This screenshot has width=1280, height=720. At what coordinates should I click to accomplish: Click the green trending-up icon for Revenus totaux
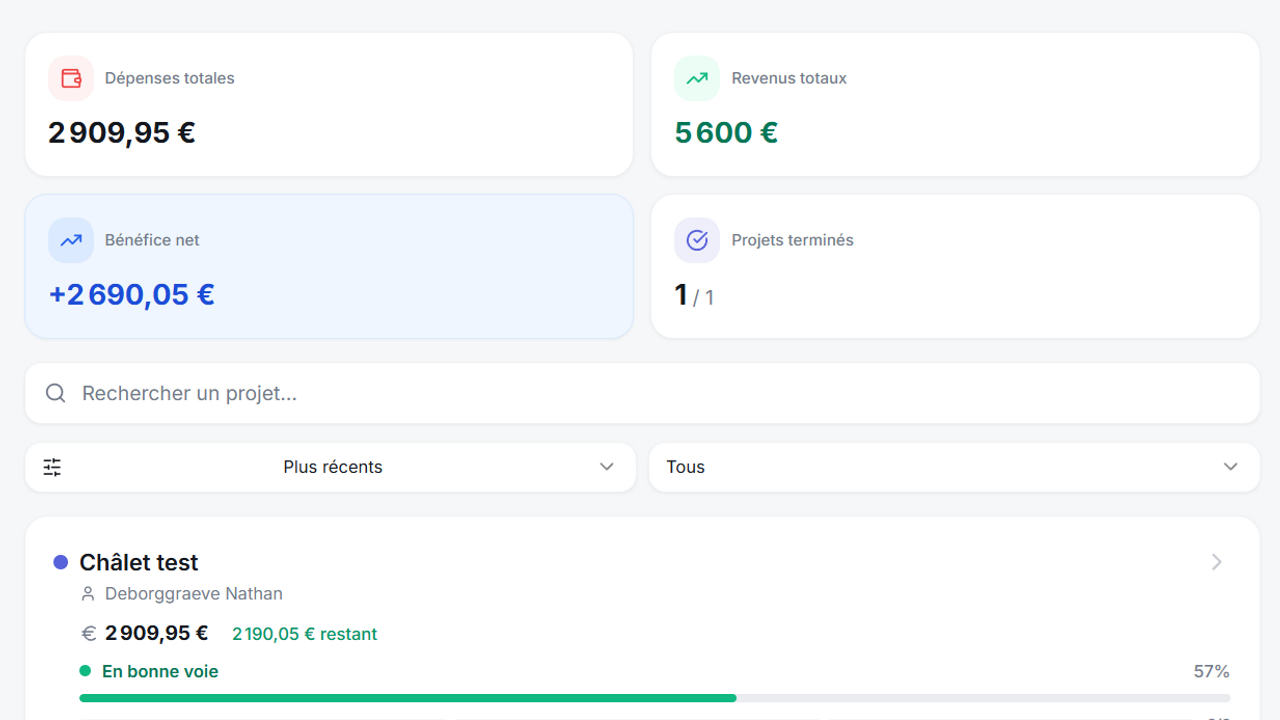coord(697,78)
